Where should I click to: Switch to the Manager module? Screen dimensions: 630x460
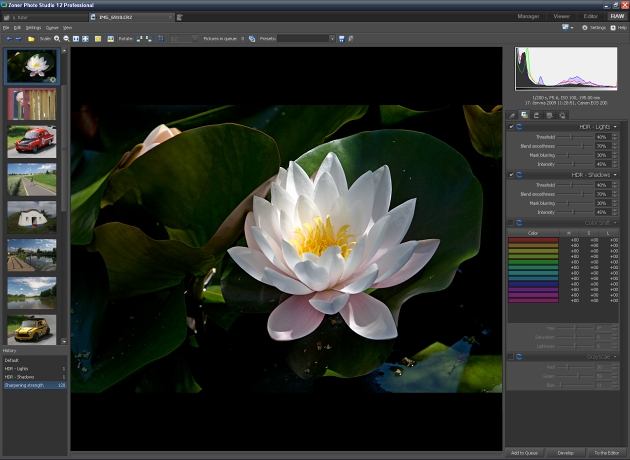click(528, 16)
